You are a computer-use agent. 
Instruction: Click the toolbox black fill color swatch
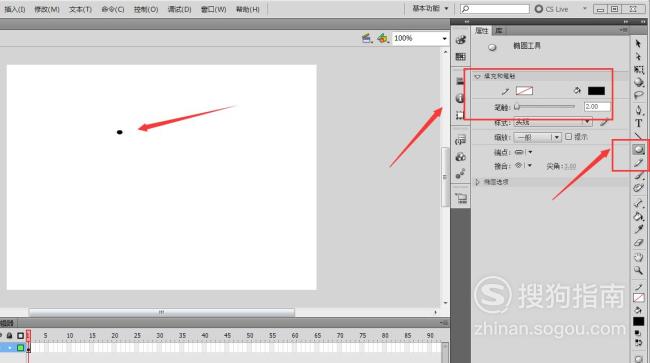tap(638, 321)
